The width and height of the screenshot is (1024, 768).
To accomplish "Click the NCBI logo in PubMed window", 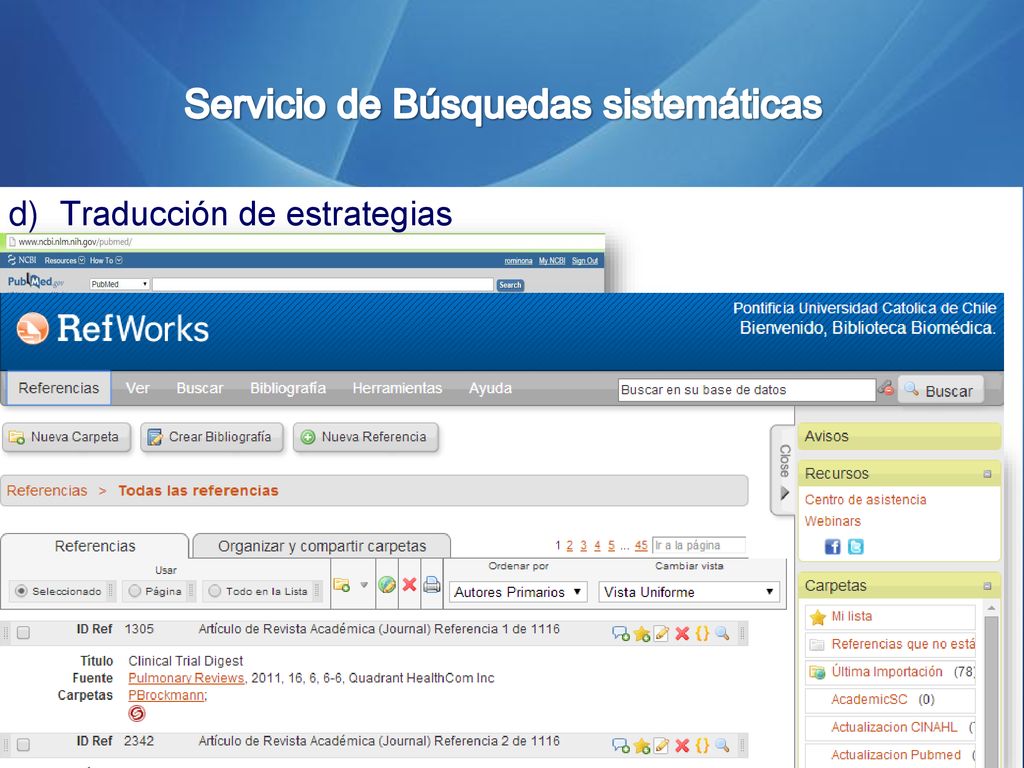I will click(22, 260).
